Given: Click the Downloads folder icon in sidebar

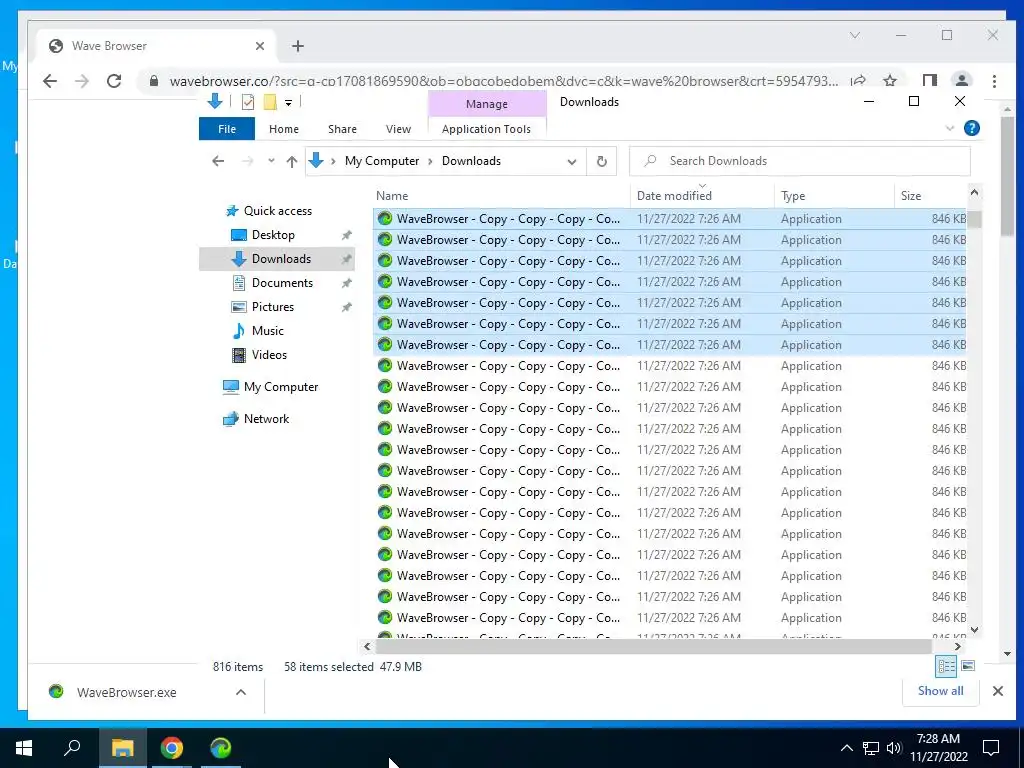Looking at the screenshot, I should tap(239, 259).
